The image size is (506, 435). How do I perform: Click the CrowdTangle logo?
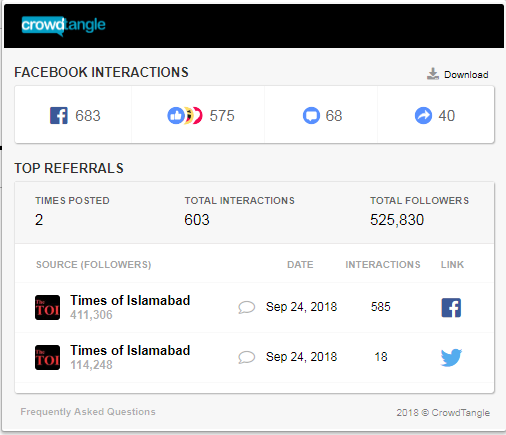pos(63,25)
